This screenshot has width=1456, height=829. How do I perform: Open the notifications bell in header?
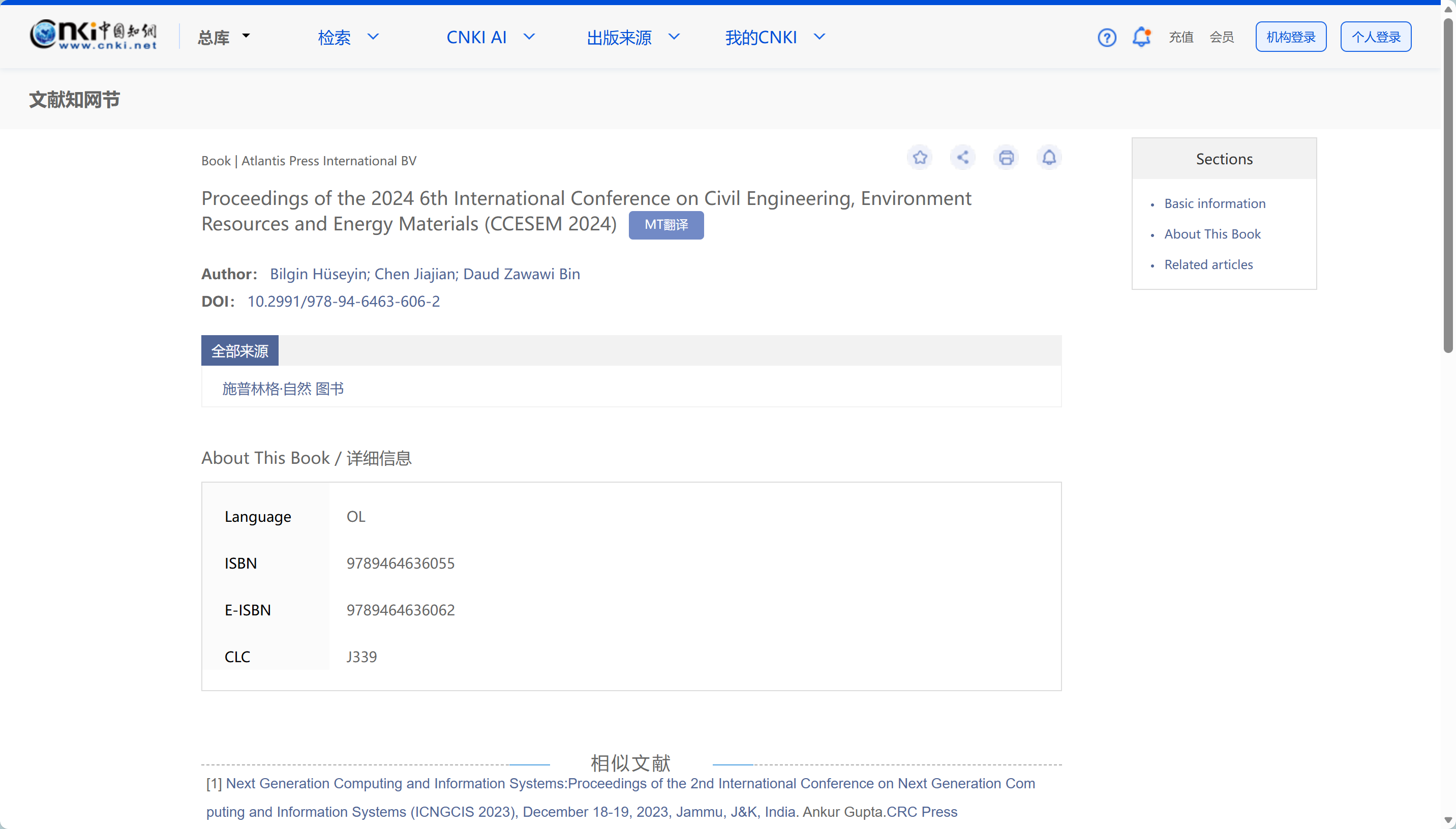click(x=1141, y=37)
